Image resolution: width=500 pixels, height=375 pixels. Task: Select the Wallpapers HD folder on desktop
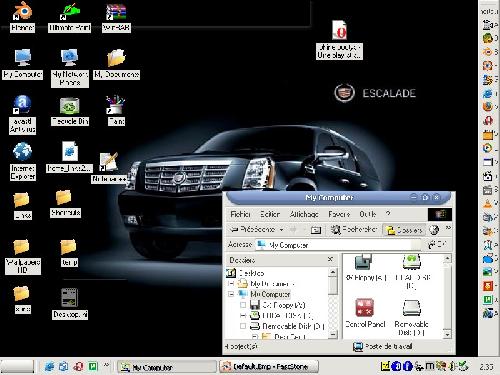tap(22, 257)
